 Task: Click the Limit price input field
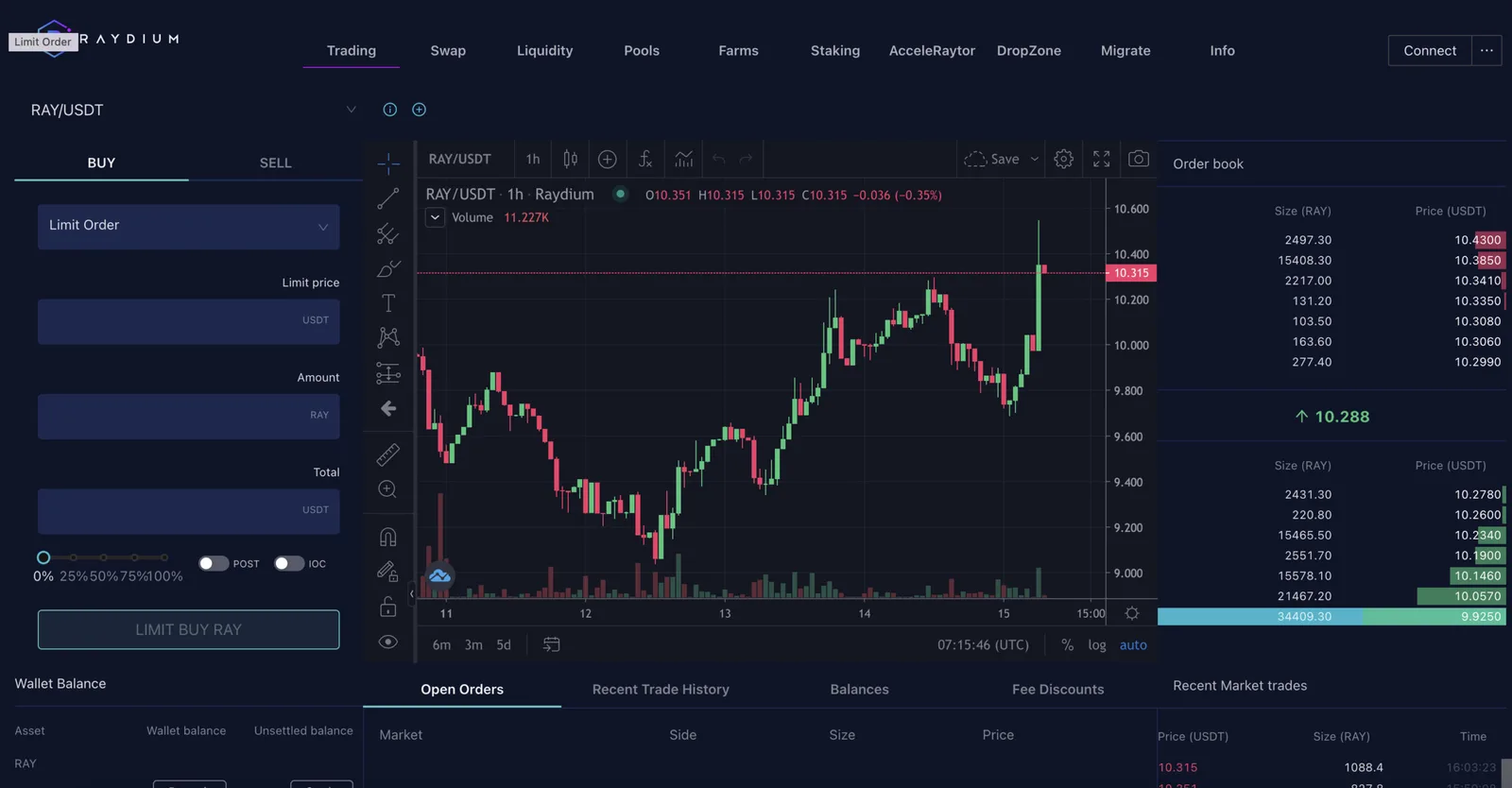(188, 321)
